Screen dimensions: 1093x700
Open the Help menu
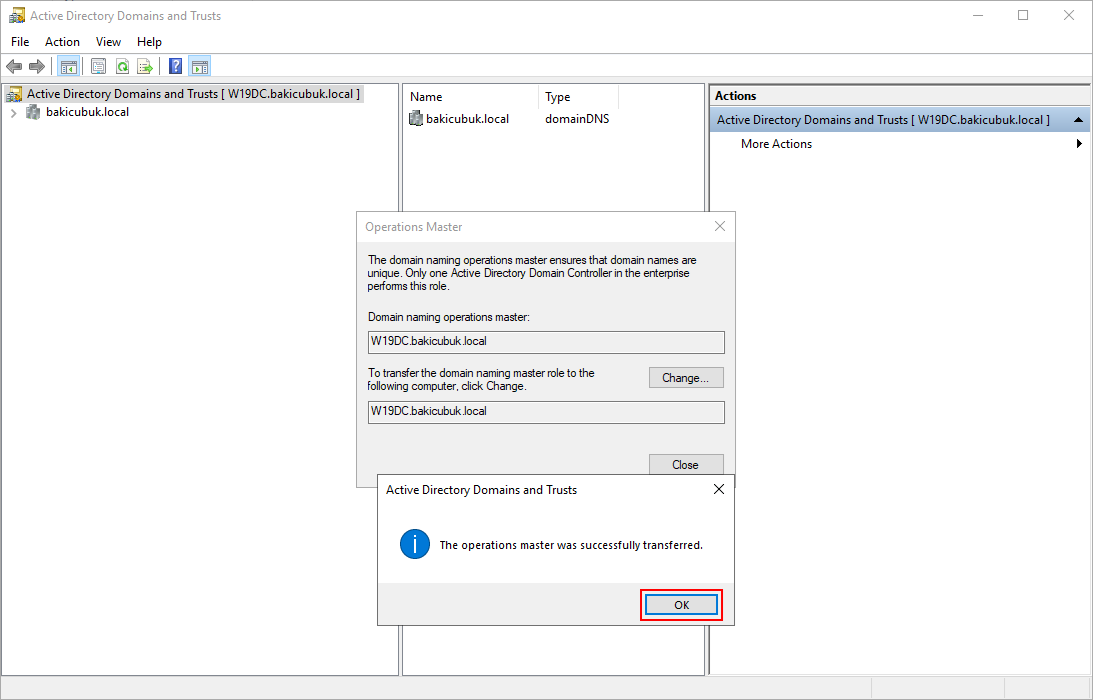pos(149,42)
